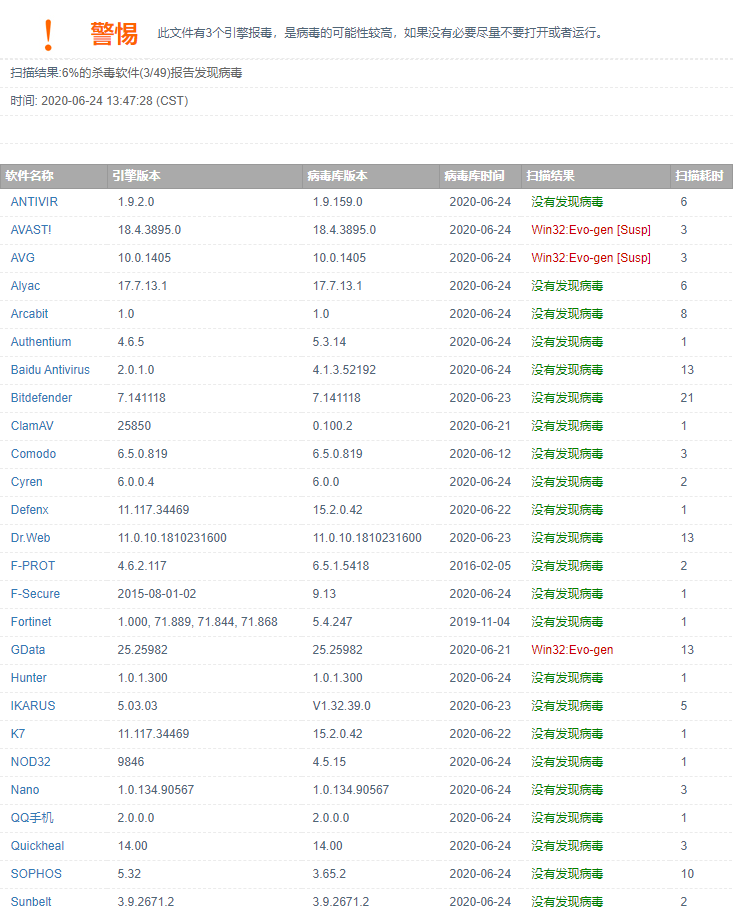Follow the Defenx link
The width and height of the screenshot is (749, 909).
tap(30, 510)
